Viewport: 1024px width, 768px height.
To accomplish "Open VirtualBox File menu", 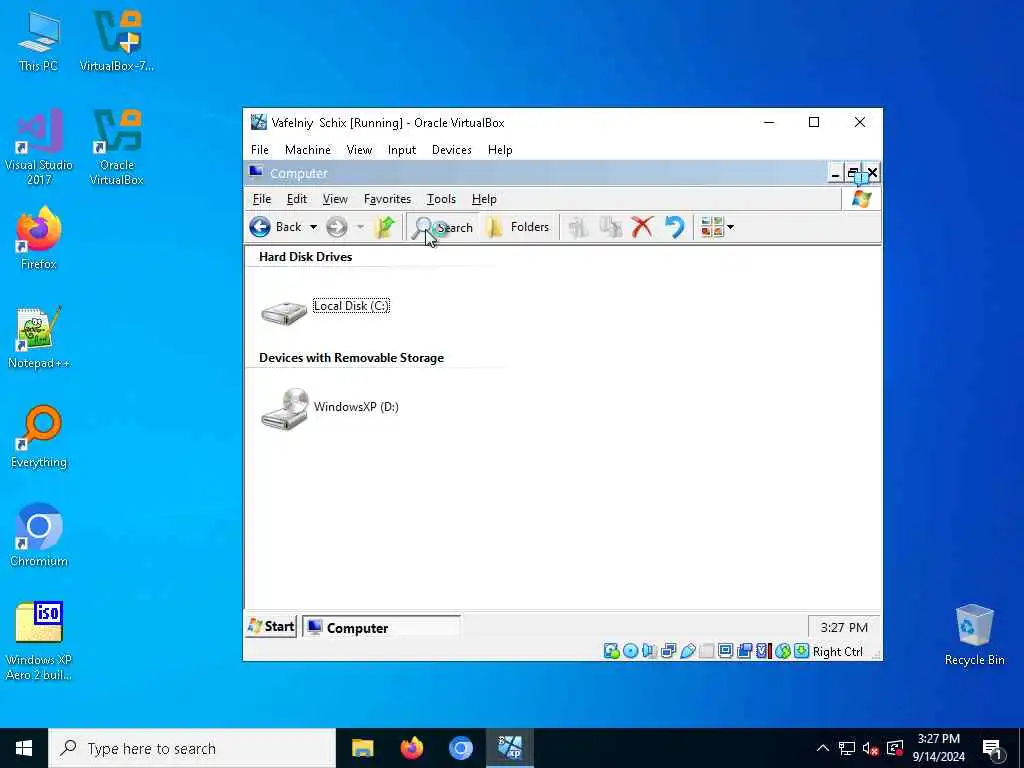I will 260,150.
